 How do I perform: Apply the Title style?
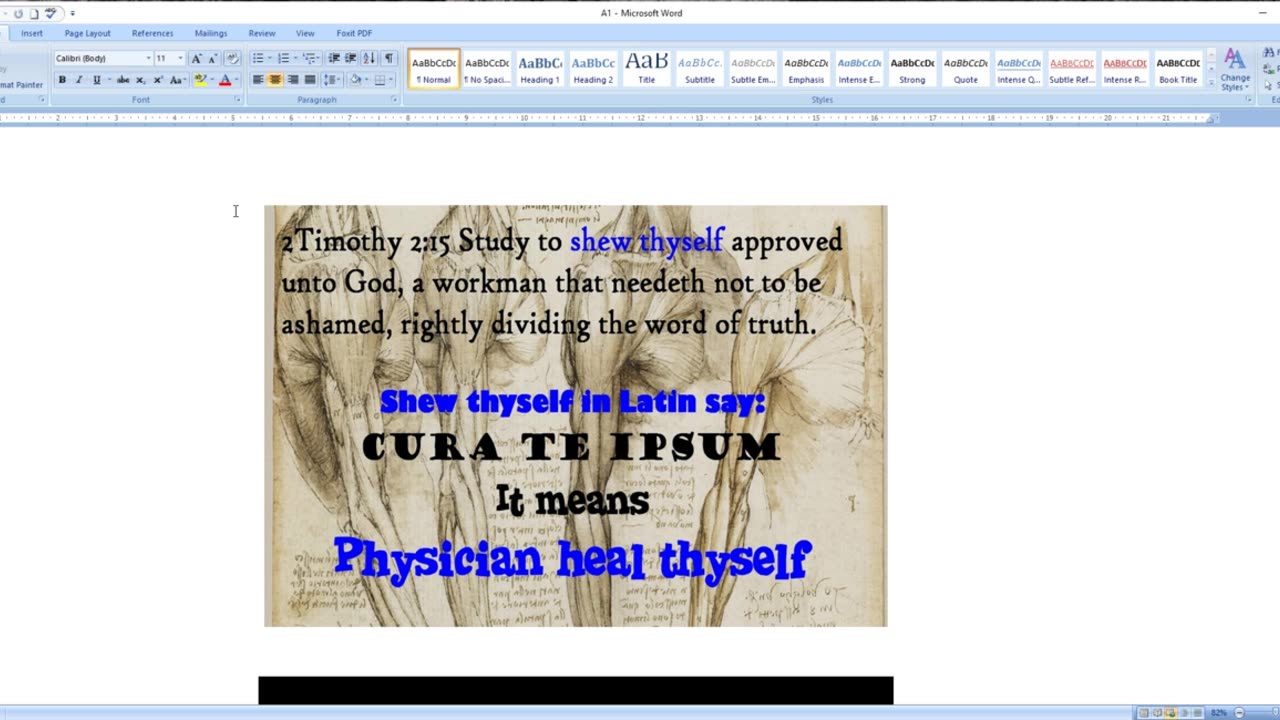[x=647, y=69]
